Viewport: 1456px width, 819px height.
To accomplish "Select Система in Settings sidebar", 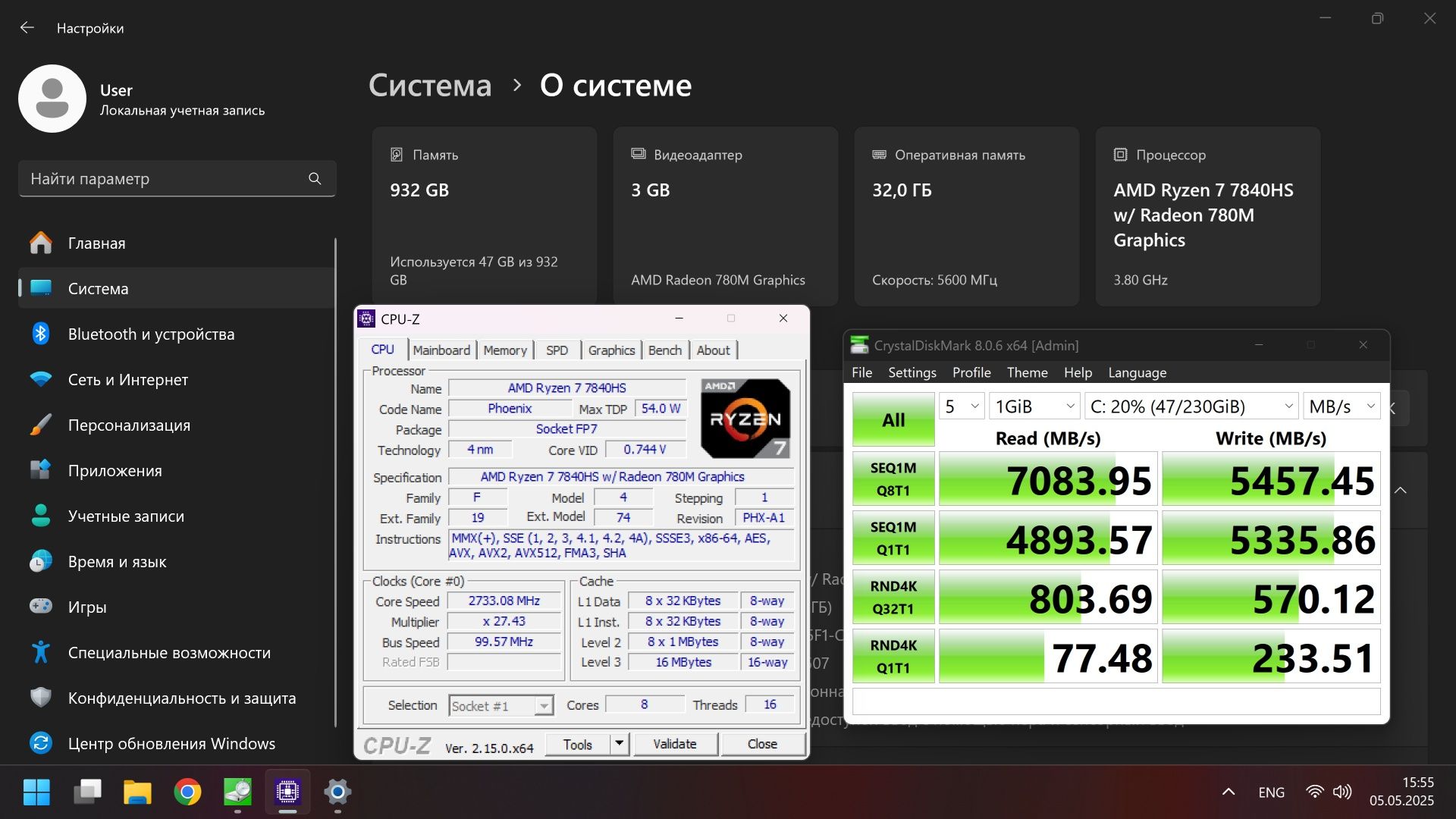I will [176, 289].
